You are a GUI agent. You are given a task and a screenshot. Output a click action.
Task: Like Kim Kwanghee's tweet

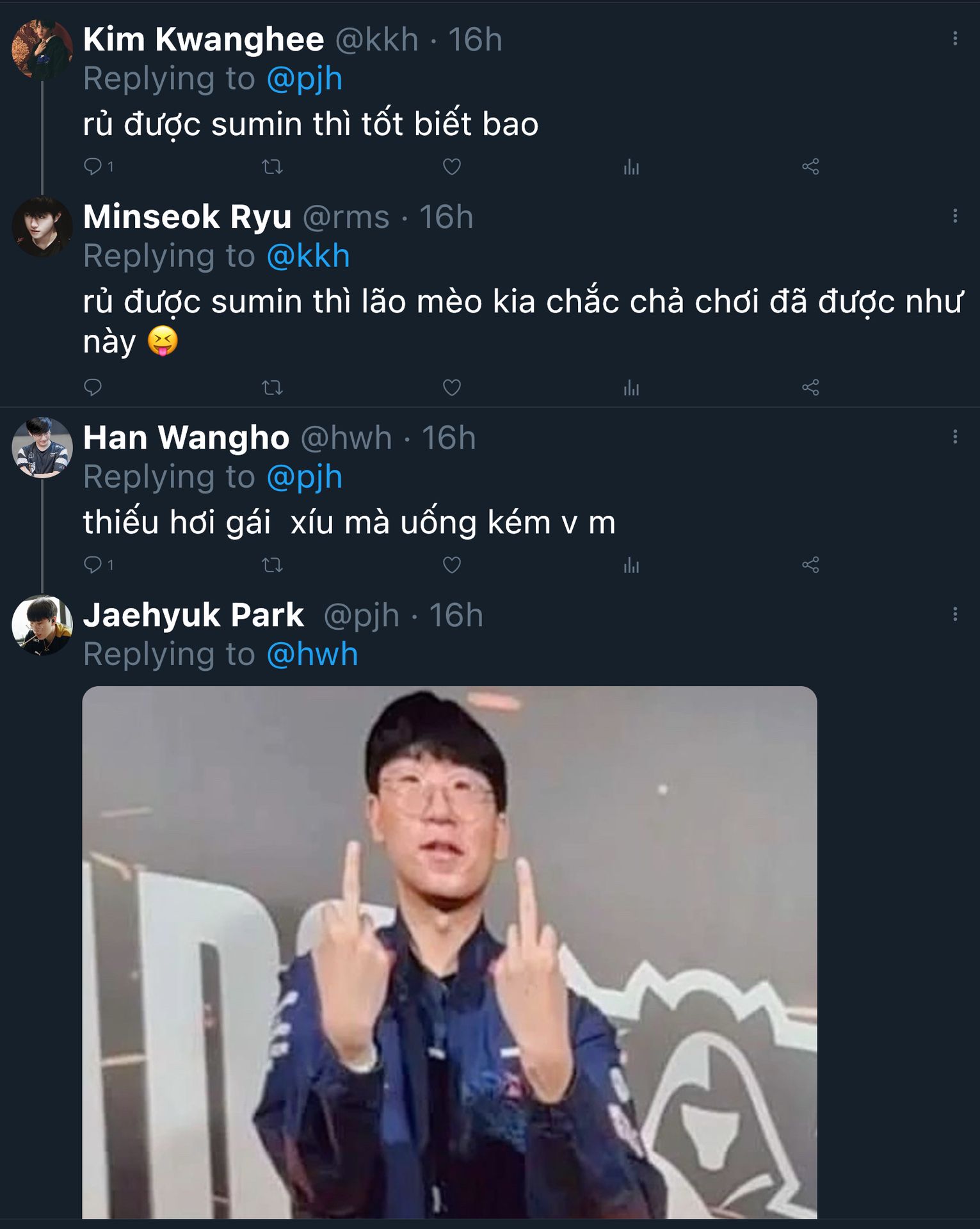452,167
